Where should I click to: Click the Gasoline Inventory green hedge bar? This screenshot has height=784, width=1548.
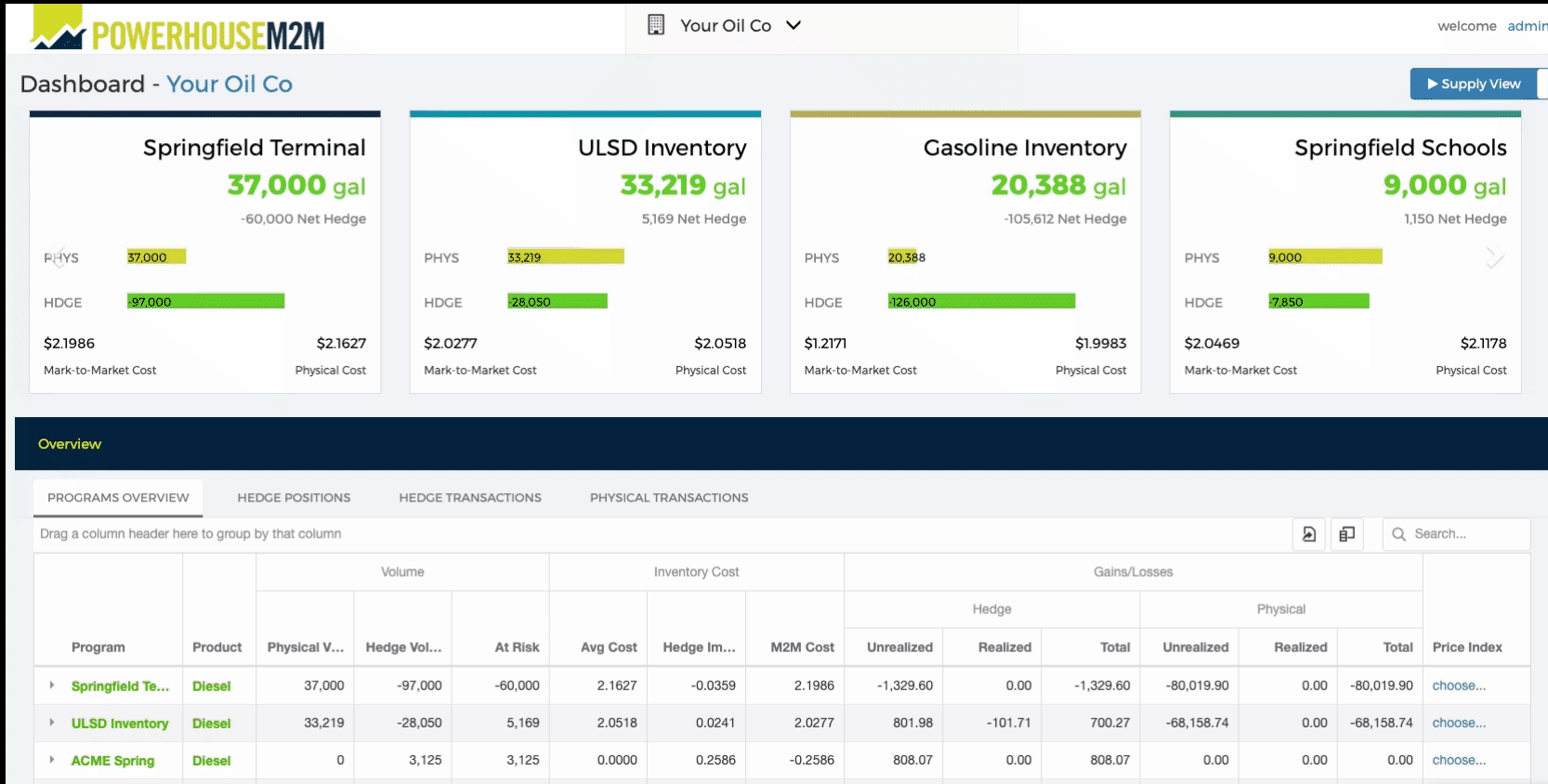[981, 302]
